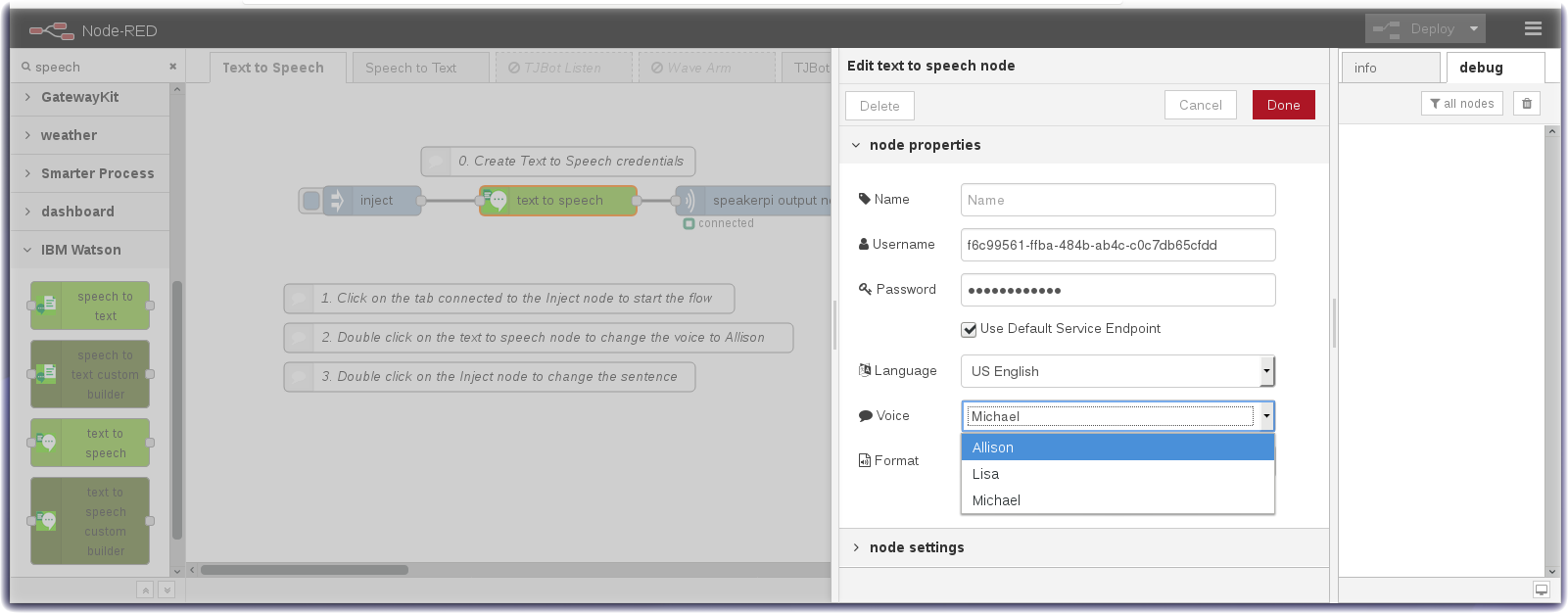The image size is (1568, 613).
Task: Click the Node-RED logo icon
Action: tap(52, 30)
